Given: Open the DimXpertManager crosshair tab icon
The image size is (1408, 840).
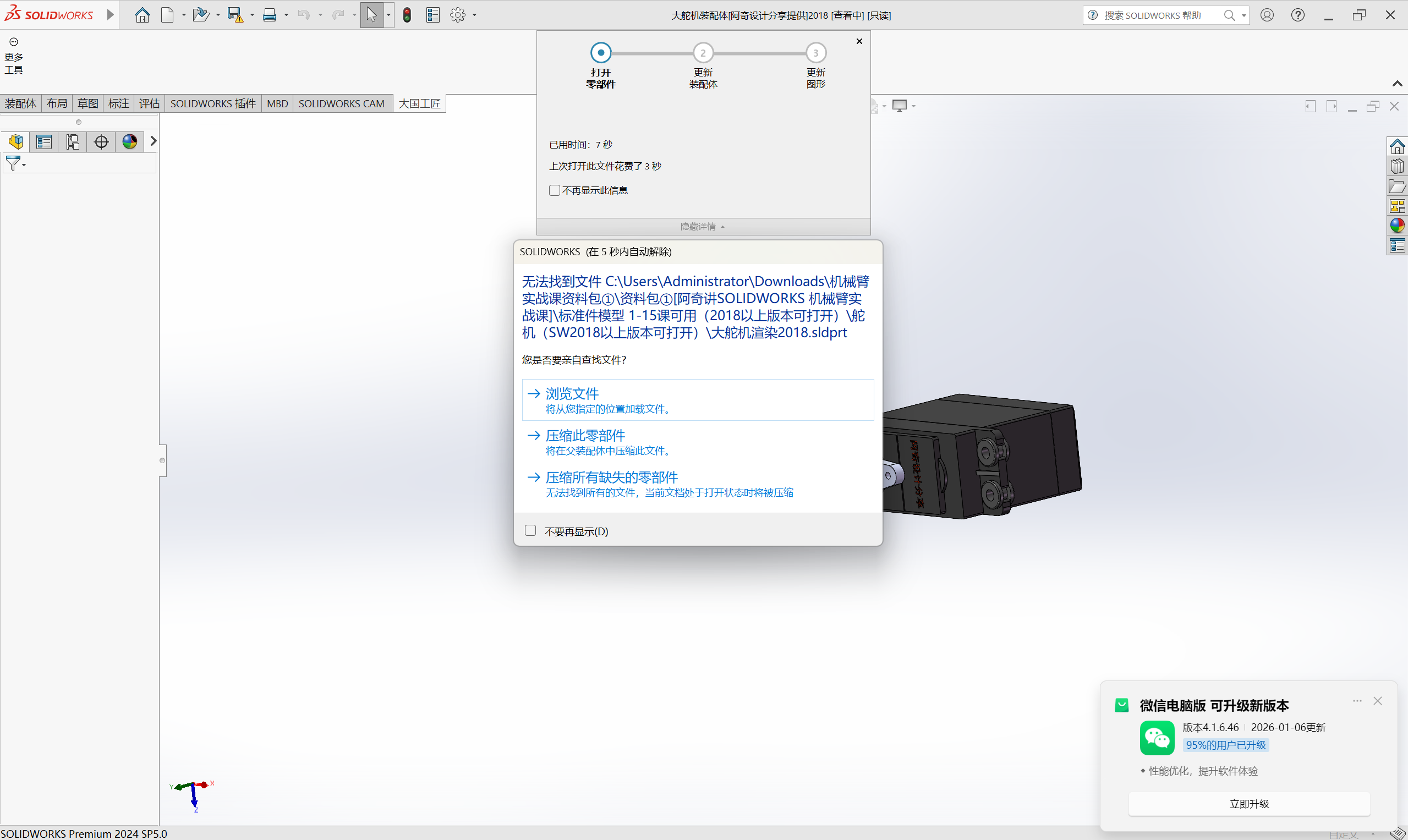Looking at the screenshot, I should [x=101, y=141].
